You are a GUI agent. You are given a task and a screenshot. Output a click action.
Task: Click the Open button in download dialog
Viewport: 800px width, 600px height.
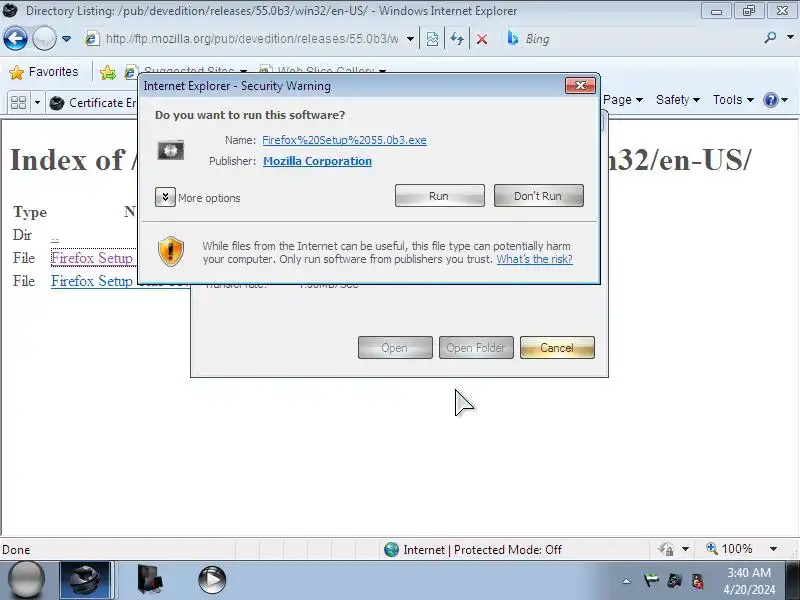395,347
